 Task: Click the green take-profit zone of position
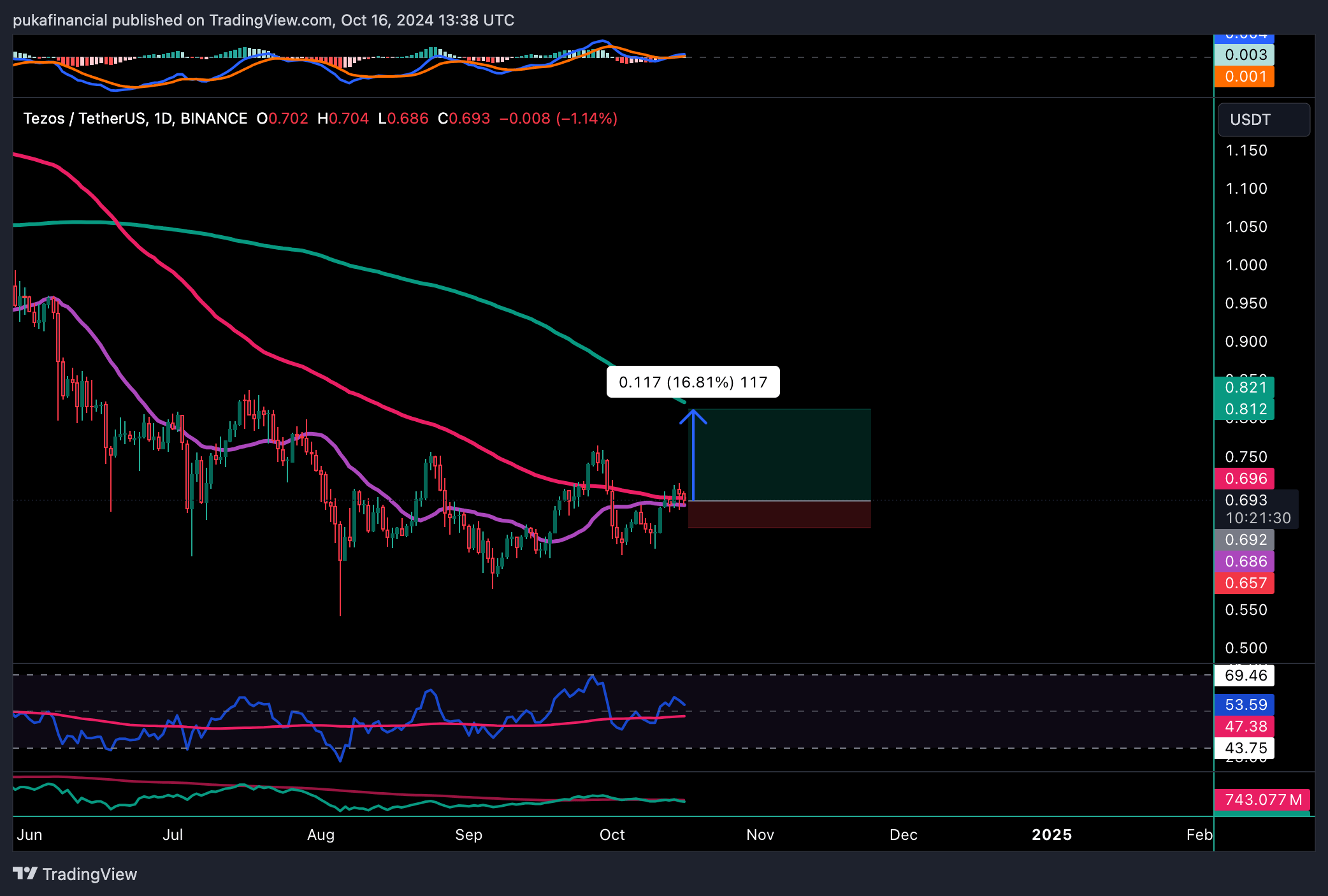point(790,454)
